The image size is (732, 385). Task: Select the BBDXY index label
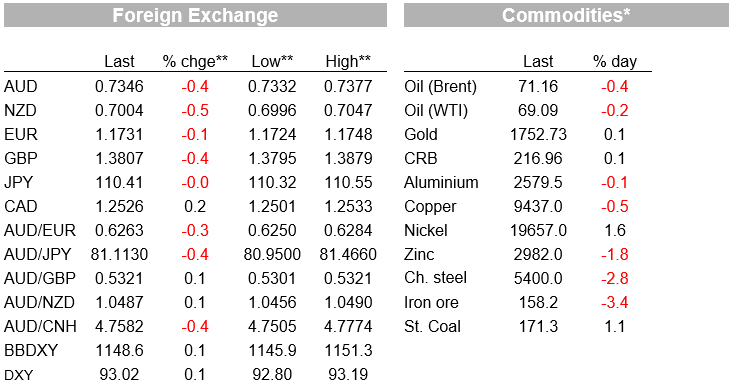(x=31, y=350)
